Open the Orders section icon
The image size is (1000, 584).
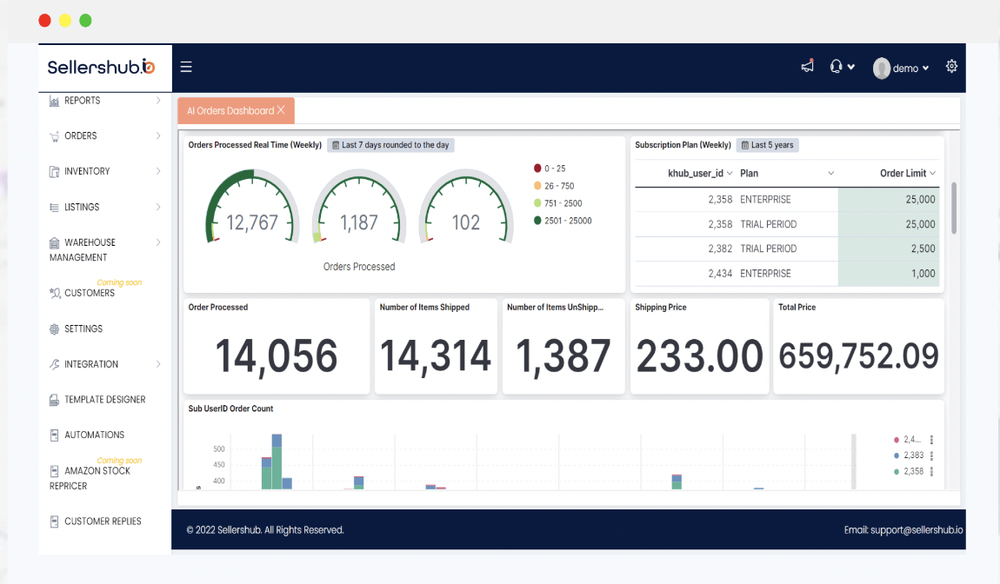[52, 135]
